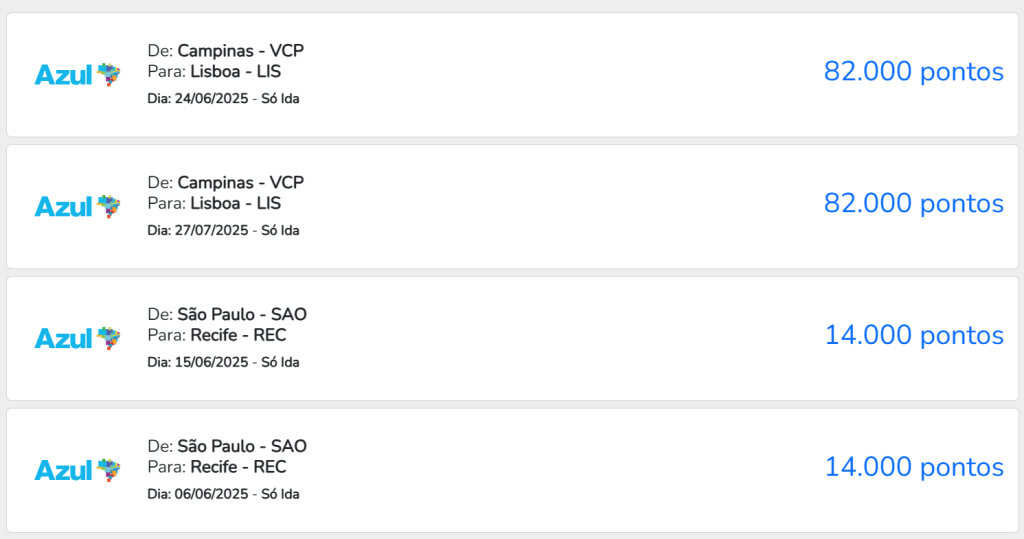Screen dimensions: 1024x539
Task: Click Azul logo on the 24/06/2025 flight card
Action: (77, 75)
